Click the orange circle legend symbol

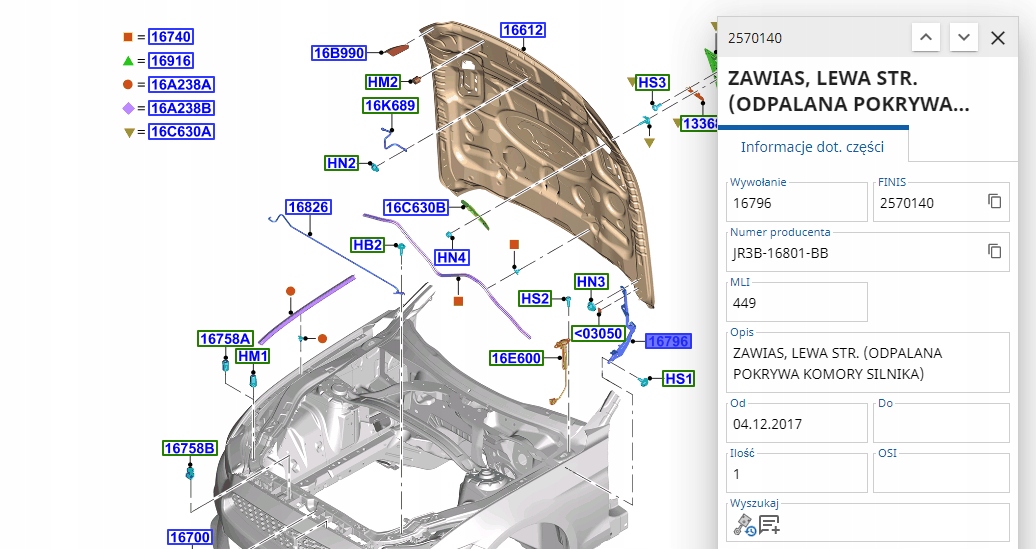click(128, 85)
